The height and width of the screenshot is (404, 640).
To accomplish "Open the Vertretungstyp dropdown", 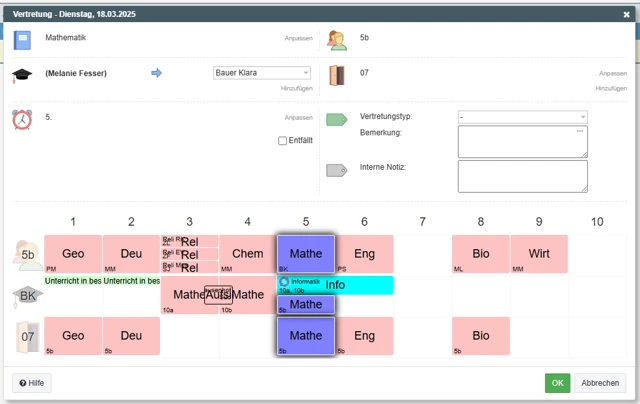I will (x=522, y=117).
